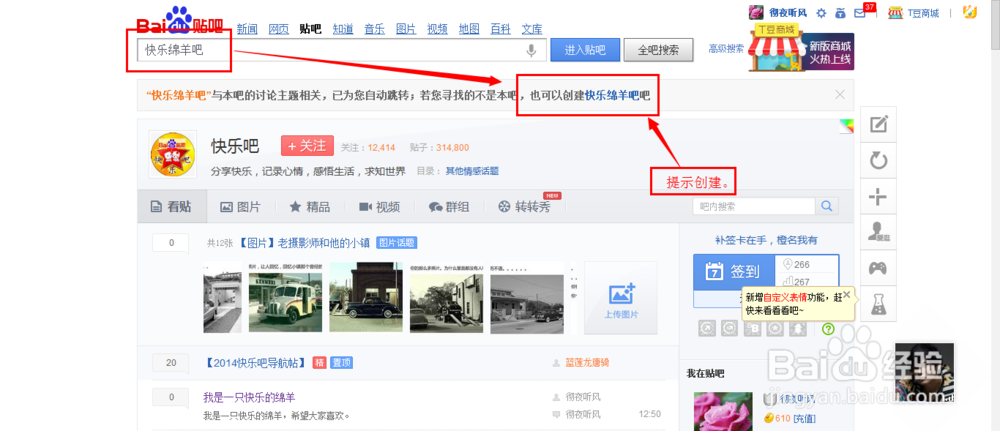Open the 高级搜索 link
The image size is (1000, 431).
(726, 48)
